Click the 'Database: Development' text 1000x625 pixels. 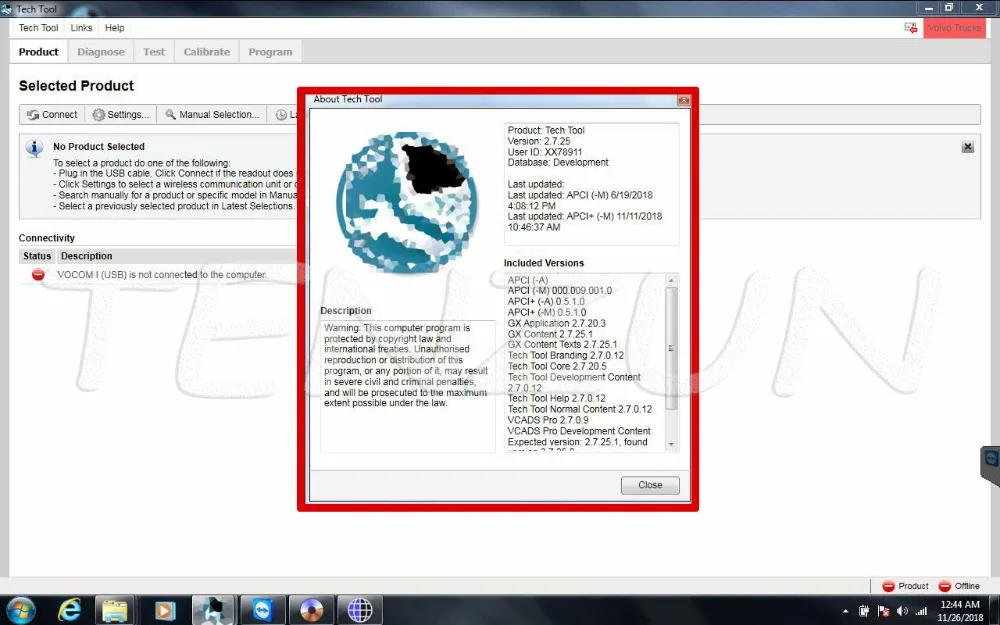click(557, 163)
